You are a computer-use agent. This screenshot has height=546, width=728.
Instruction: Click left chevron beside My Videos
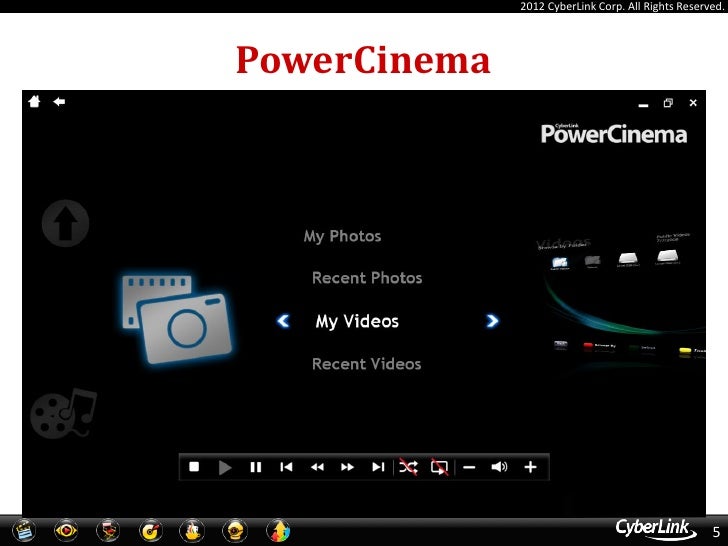(283, 321)
